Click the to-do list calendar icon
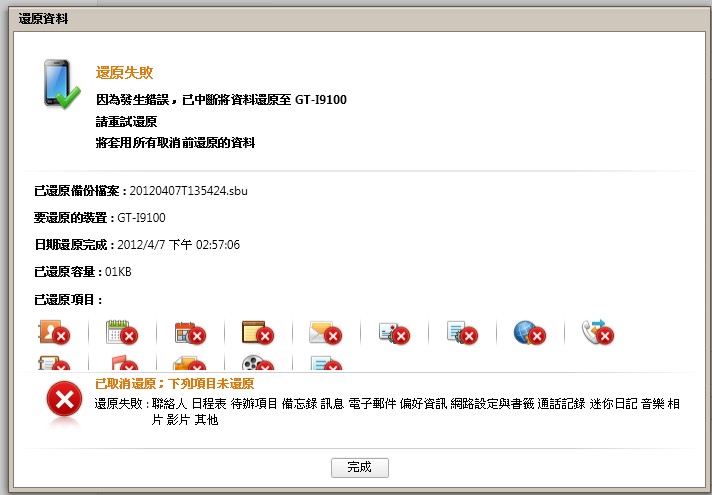This screenshot has width=712, height=495. [190, 332]
